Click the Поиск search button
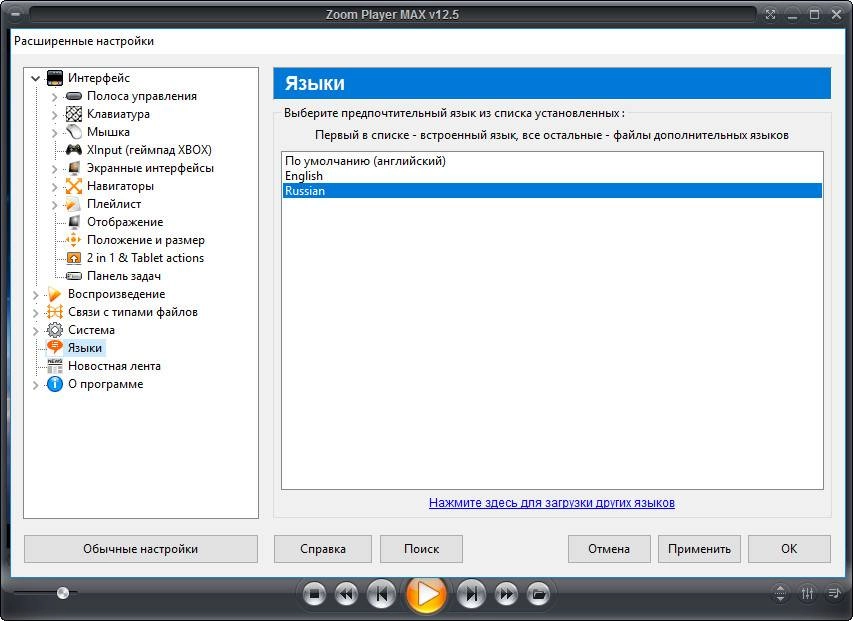Image resolution: width=853 pixels, height=621 pixels. [422, 549]
